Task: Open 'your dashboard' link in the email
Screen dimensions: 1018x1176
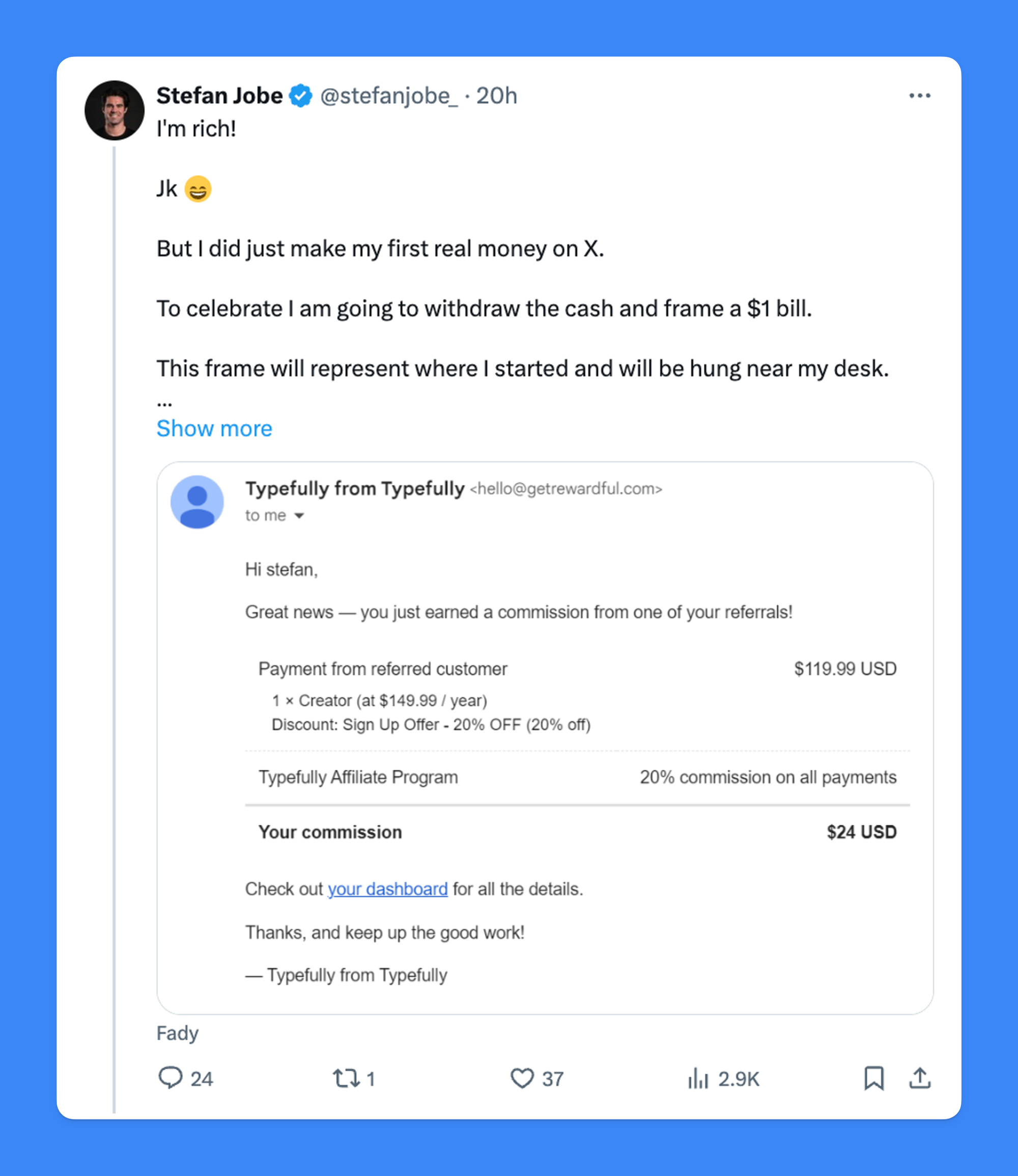Action: click(387, 889)
